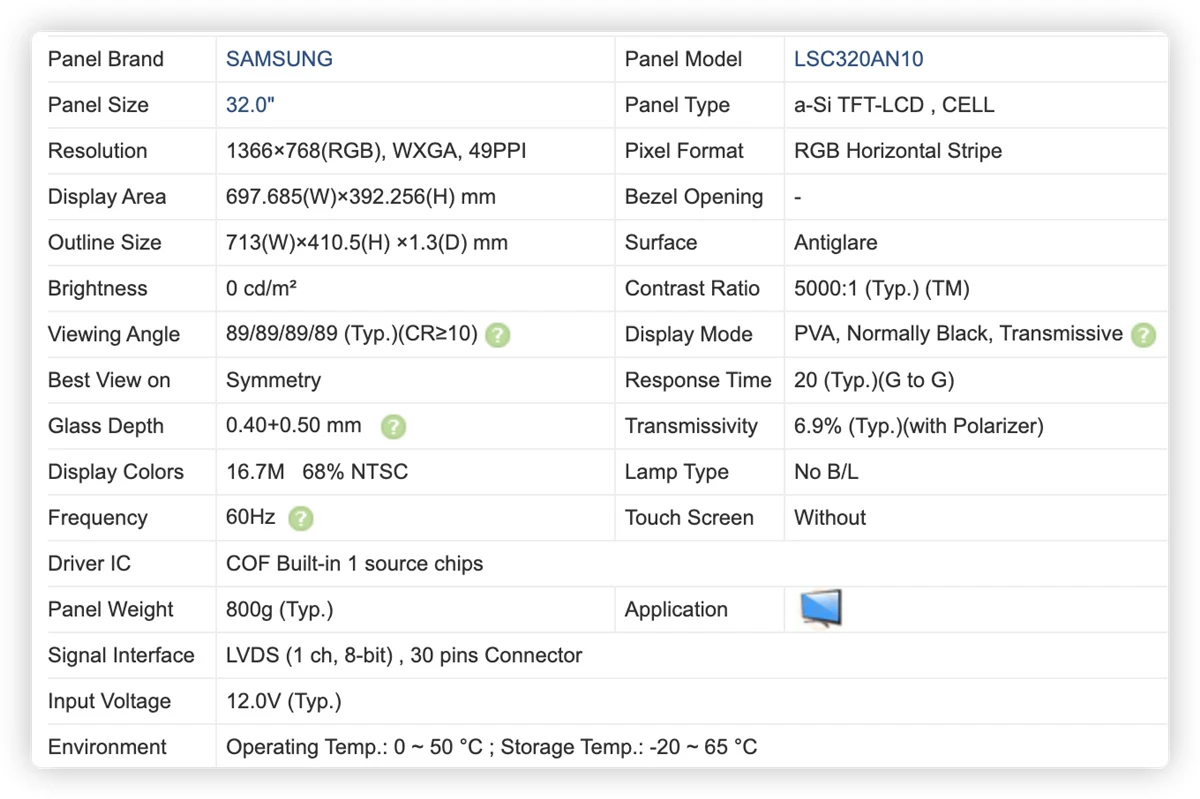Click the contrast ratio 5000:1 (Typ.) (TM)
Screen dimensions: 1200x799
click(x=882, y=289)
